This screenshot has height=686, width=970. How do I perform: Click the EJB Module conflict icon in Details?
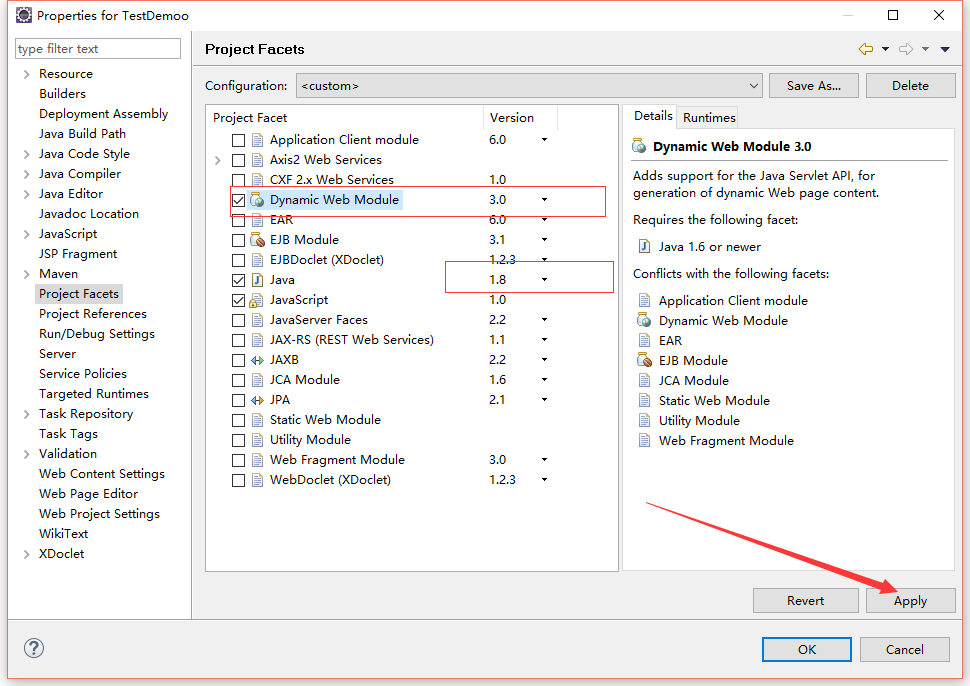(x=644, y=361)
